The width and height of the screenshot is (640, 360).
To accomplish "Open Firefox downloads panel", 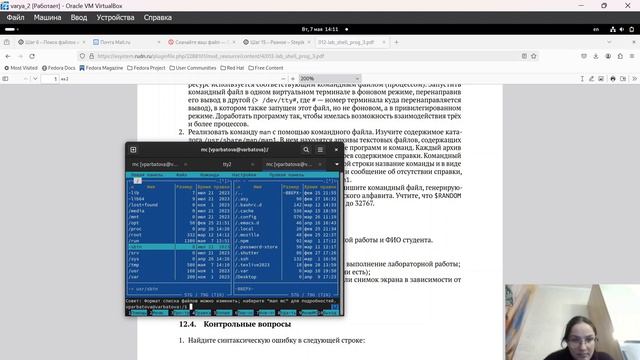I will point(596,56).
